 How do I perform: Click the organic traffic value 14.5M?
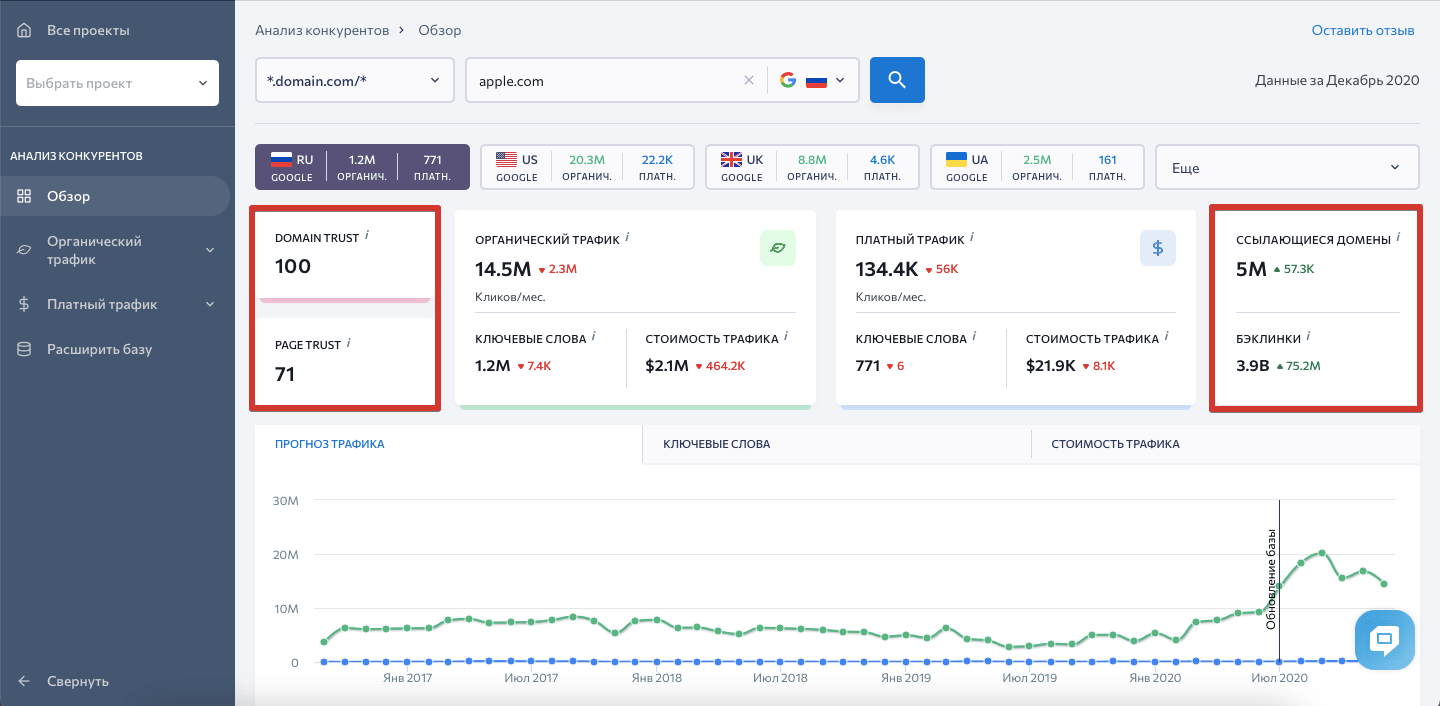(x=503, y=269)
